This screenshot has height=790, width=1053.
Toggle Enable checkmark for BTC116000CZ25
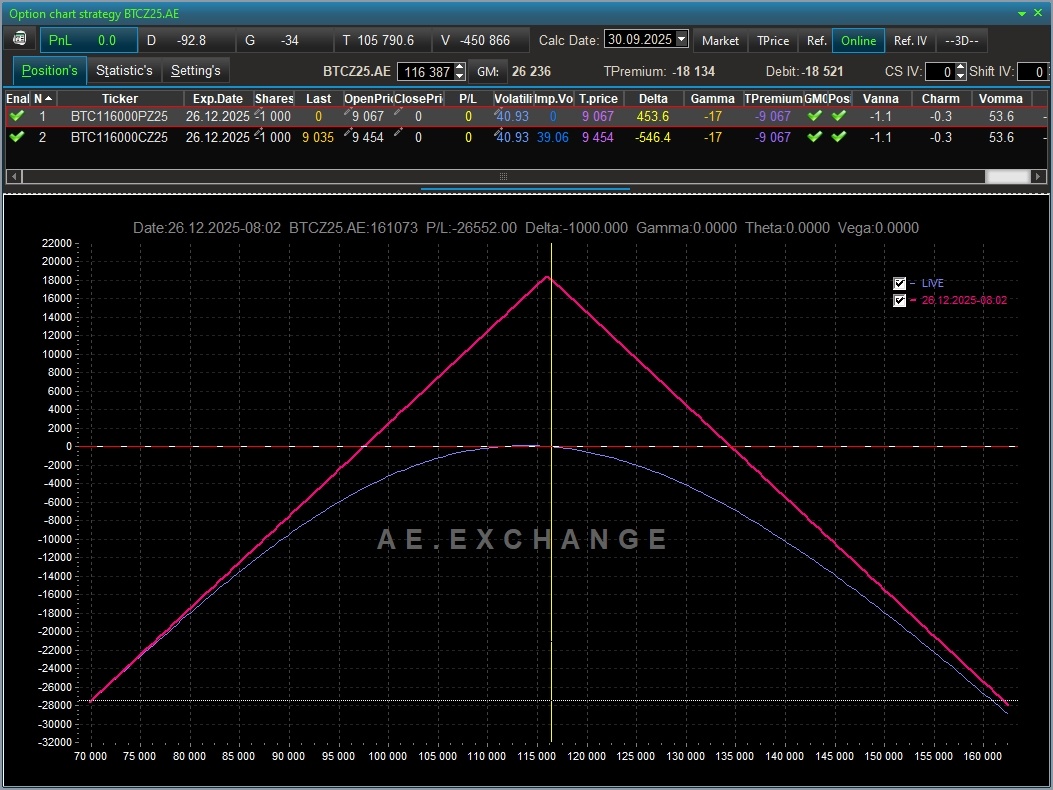[x=17, y=136]
